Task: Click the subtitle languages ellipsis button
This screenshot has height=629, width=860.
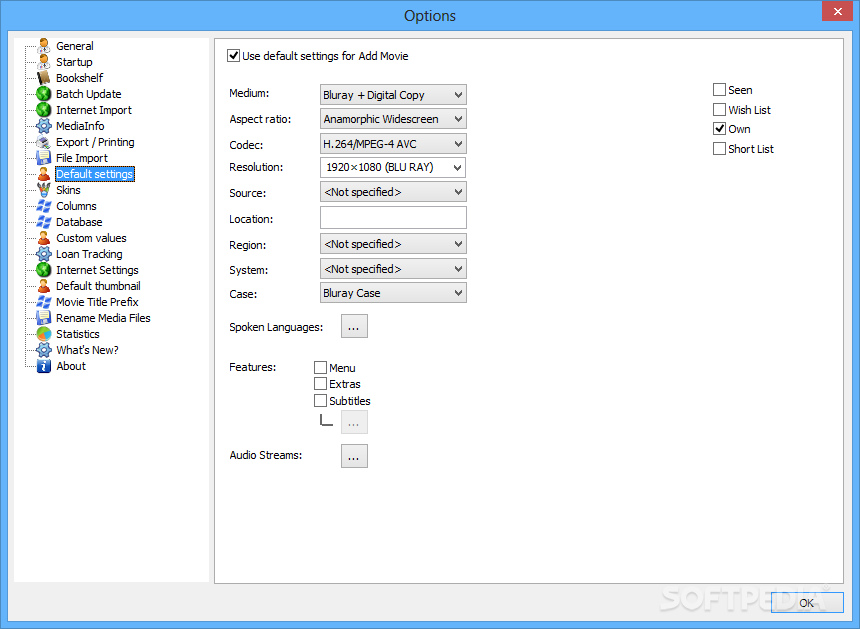Action: click(354, 423)
